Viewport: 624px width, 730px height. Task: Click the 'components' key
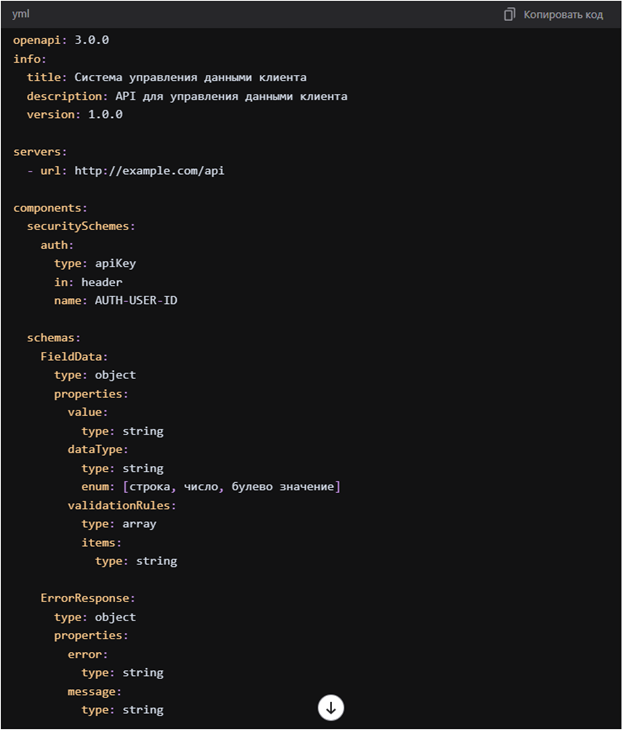47,208
